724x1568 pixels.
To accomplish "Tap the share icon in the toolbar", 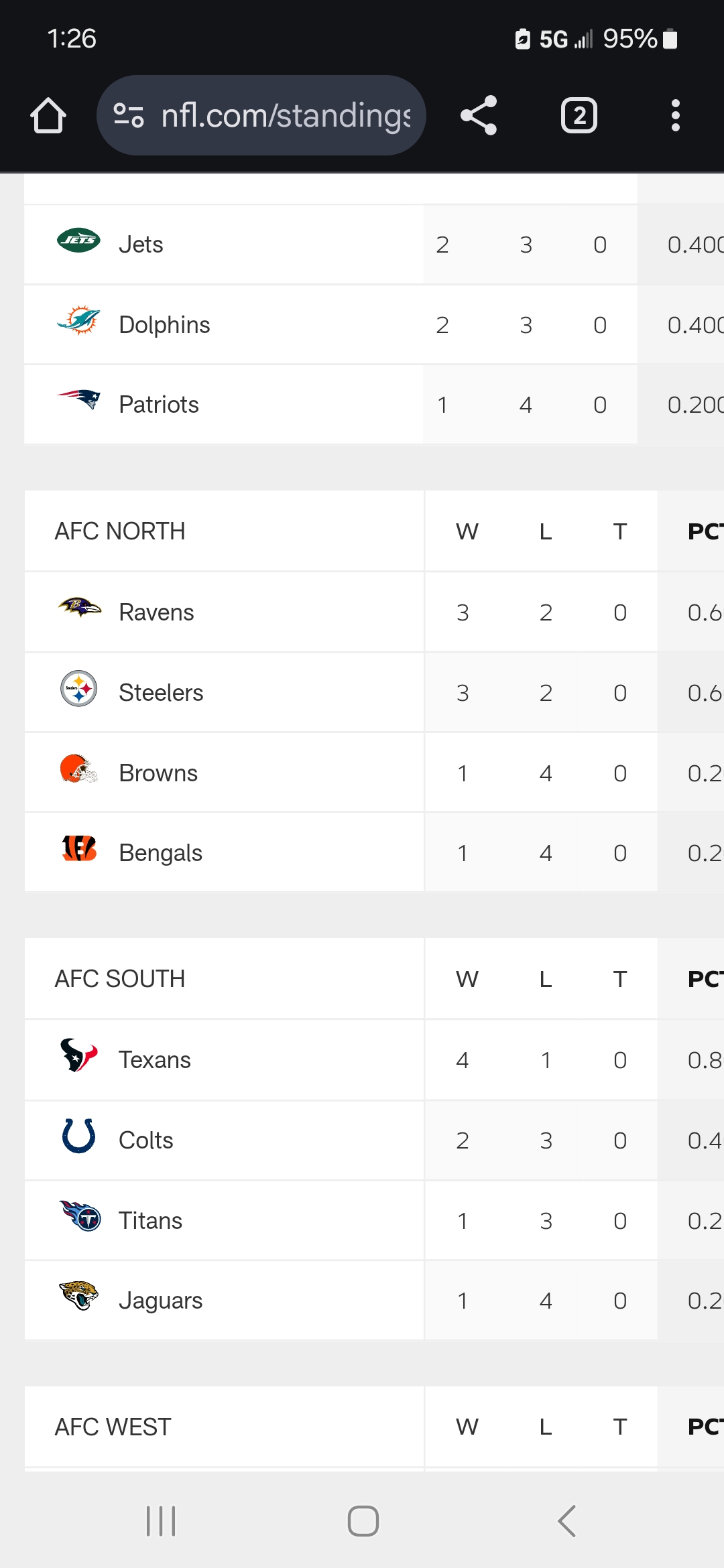I will tap(479, 115).
